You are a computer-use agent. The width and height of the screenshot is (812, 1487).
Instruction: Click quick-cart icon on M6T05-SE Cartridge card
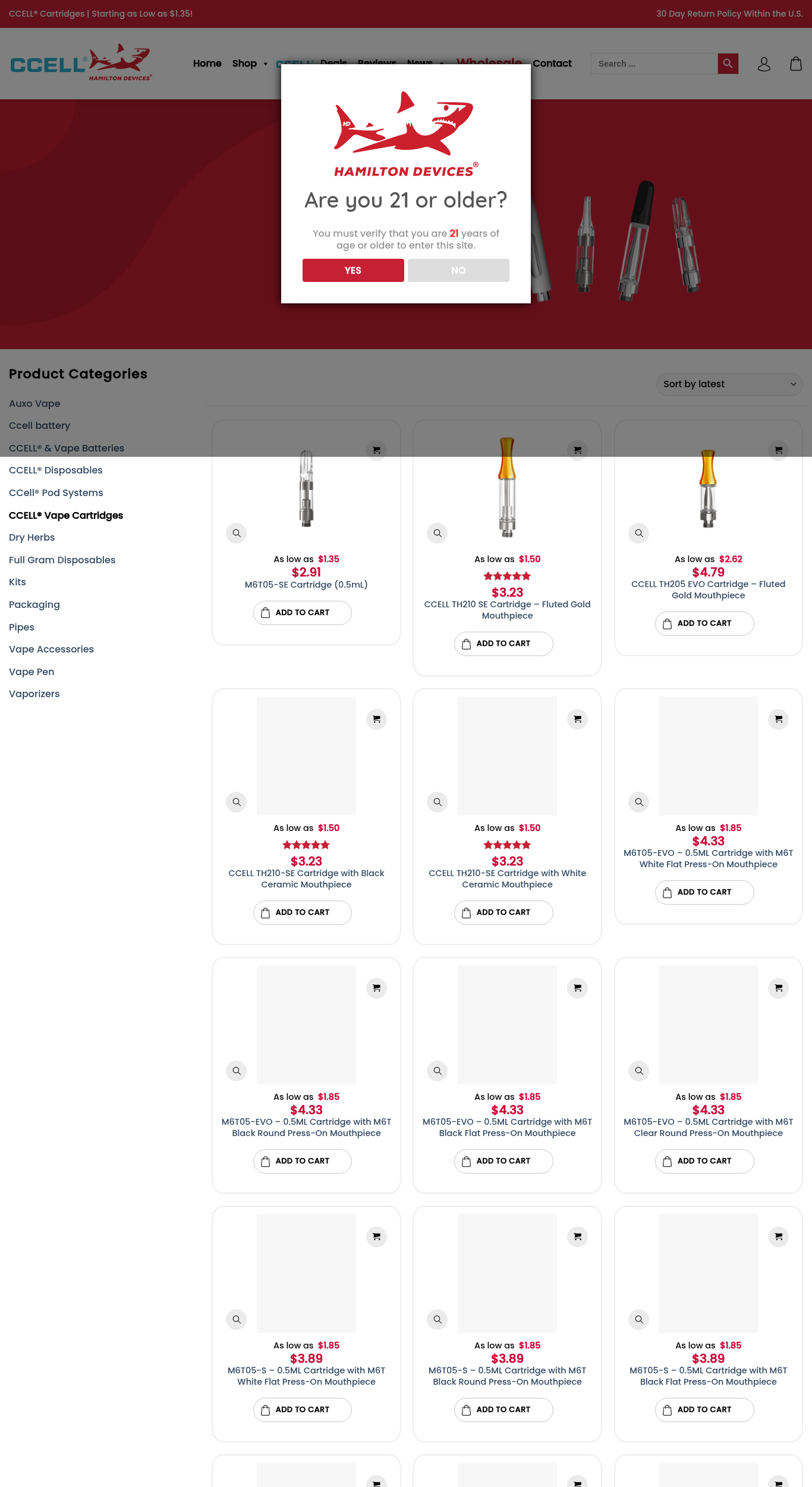376,450
